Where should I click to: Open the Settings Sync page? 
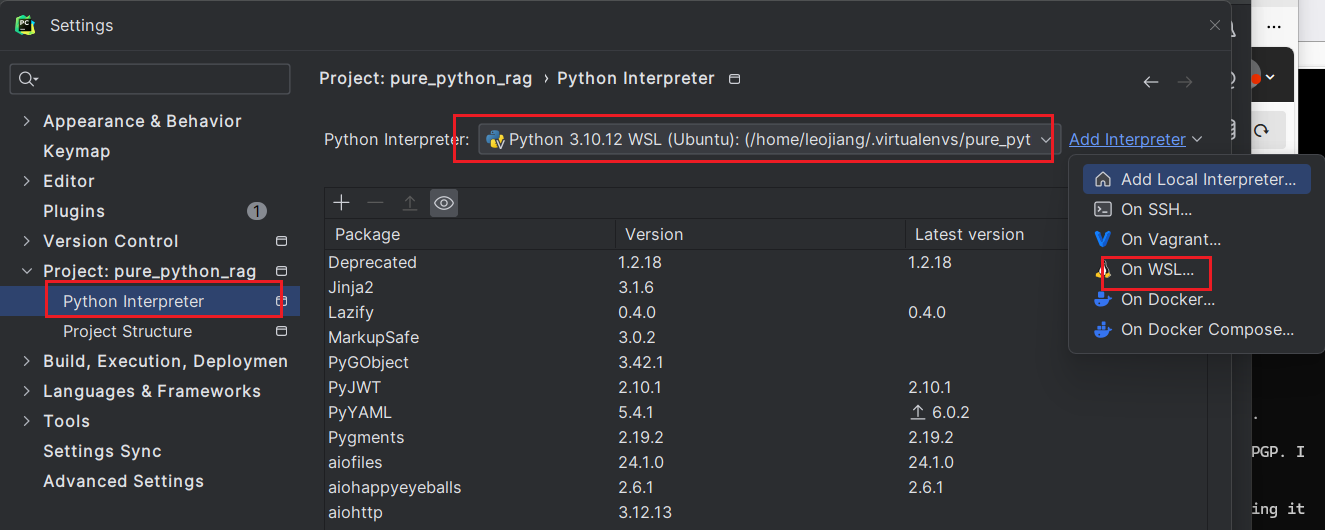pyautogui.click(x=102, y=451)
